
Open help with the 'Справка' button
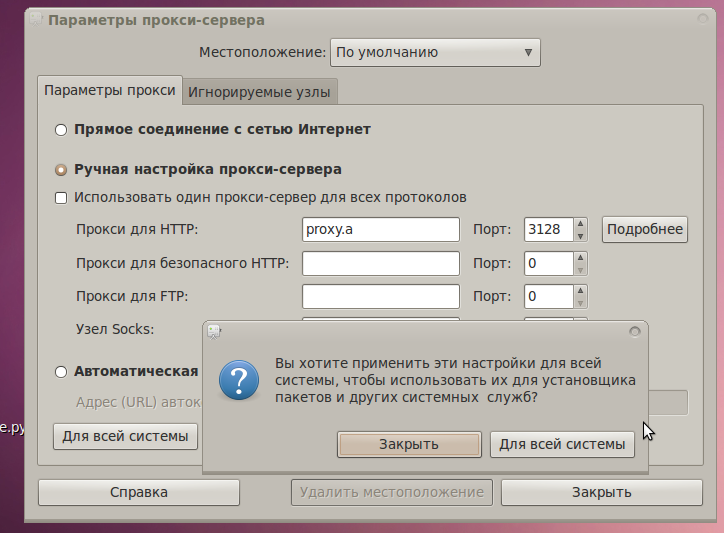(139, 492)
